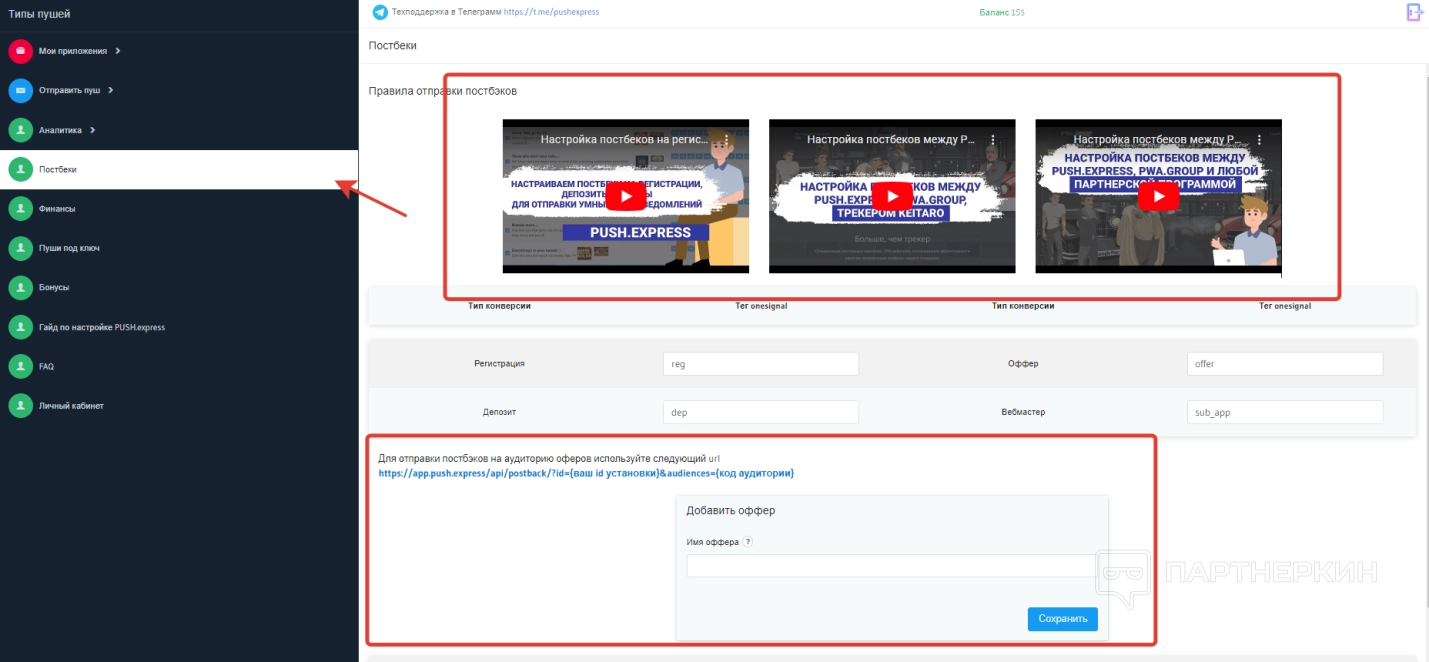This screenshot has width=1429, height=662.
Task: Play the first video about registration postbacks
Action: [625, 196]
